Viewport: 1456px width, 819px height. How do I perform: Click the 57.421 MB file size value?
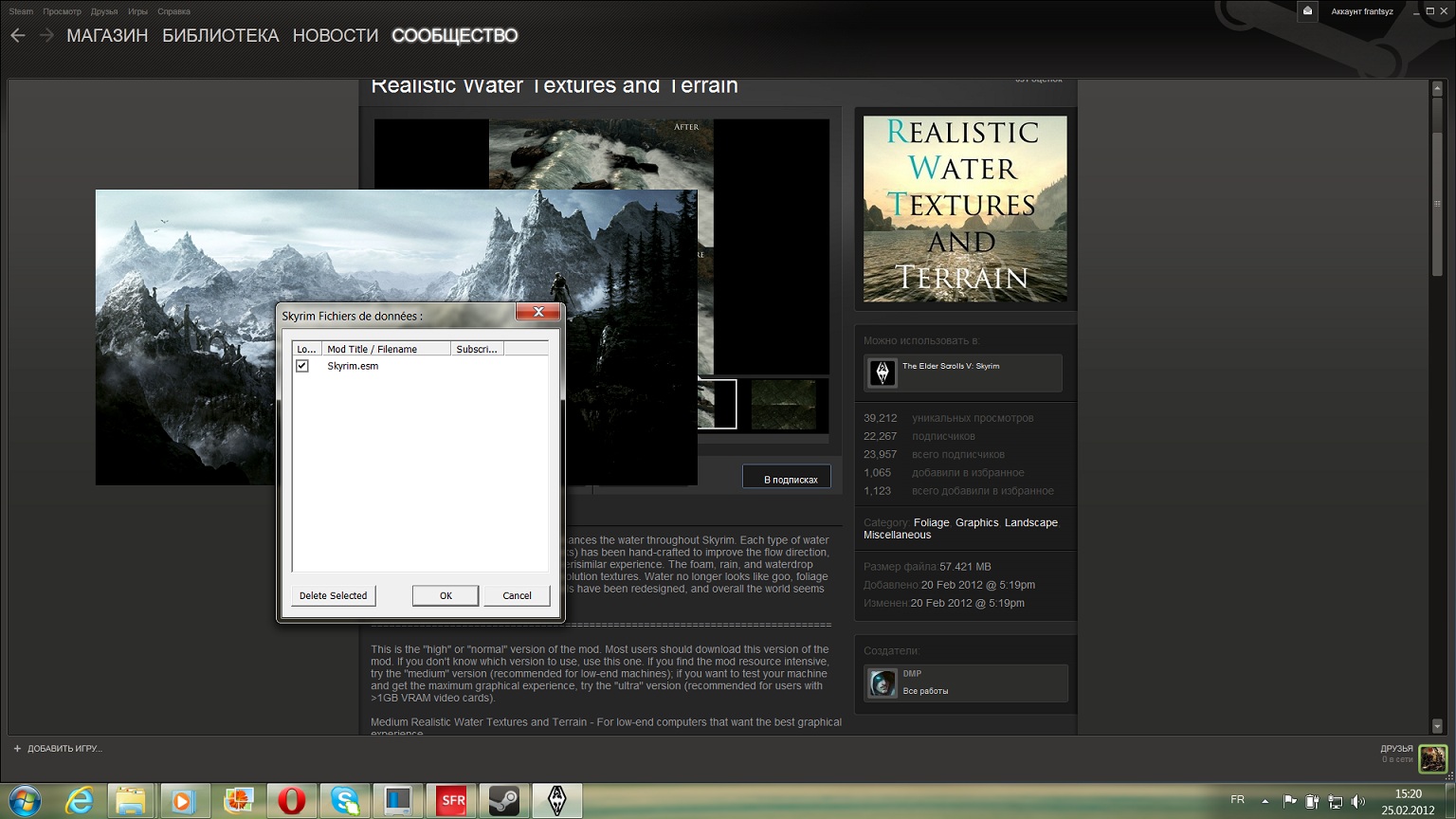click(965, 567)
